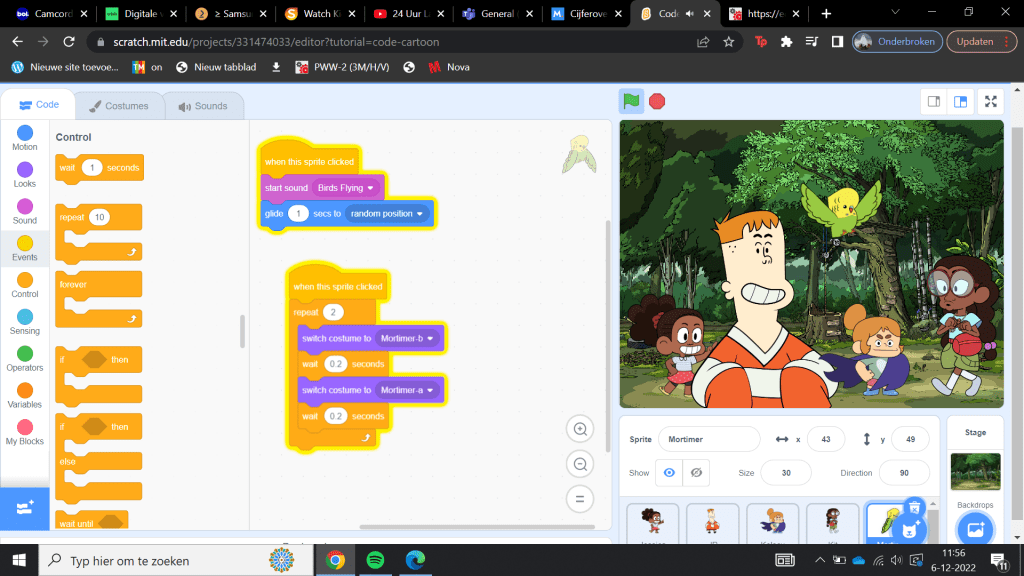This screenshot has width=1024, height=576.
Task: Show the sprite using eye icon
Action: (669, 472)
